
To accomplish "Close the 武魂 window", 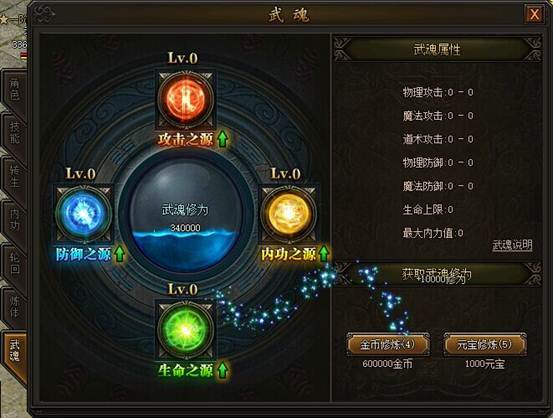I will 534,14.
